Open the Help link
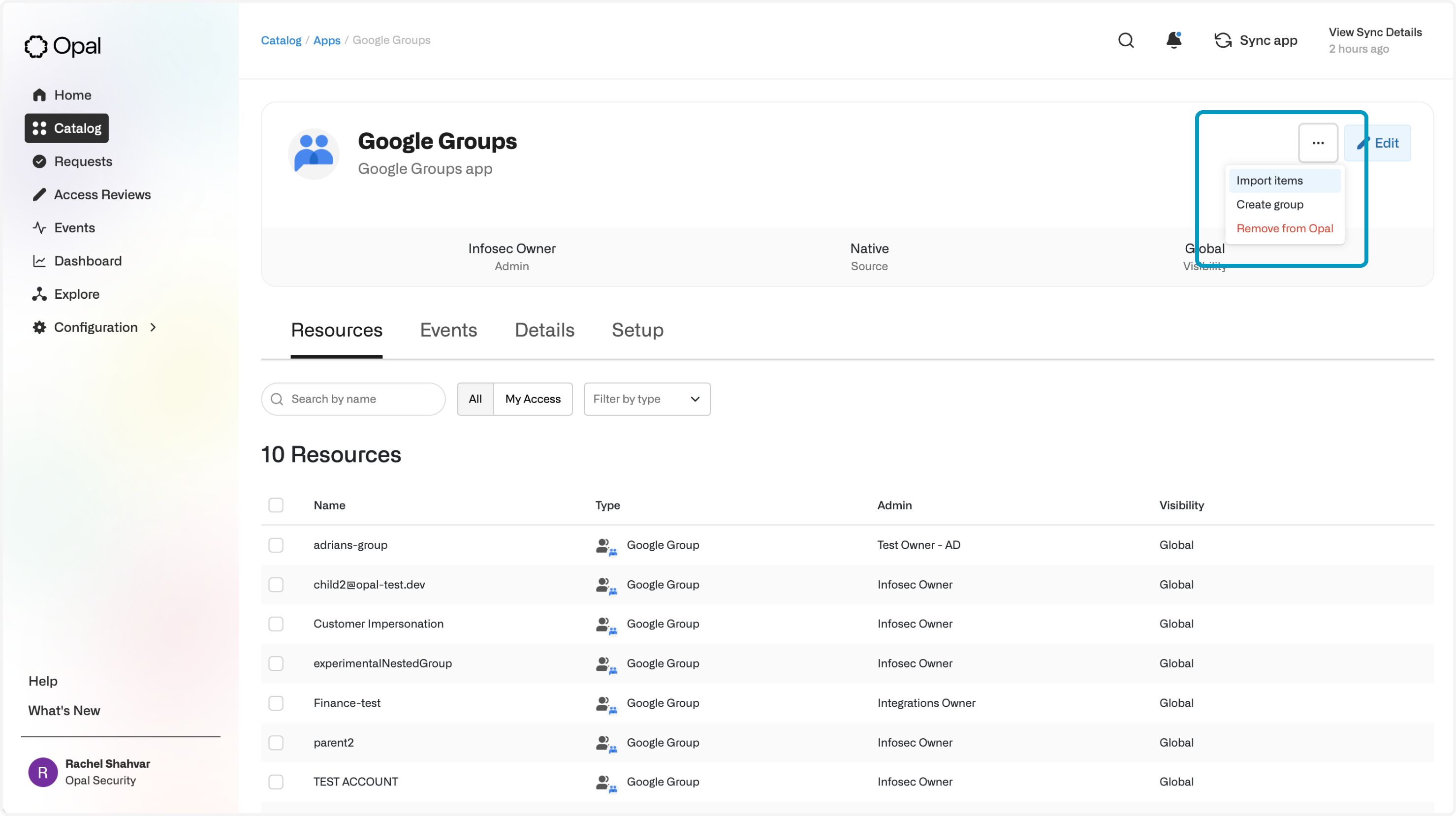 pos(43,682)
